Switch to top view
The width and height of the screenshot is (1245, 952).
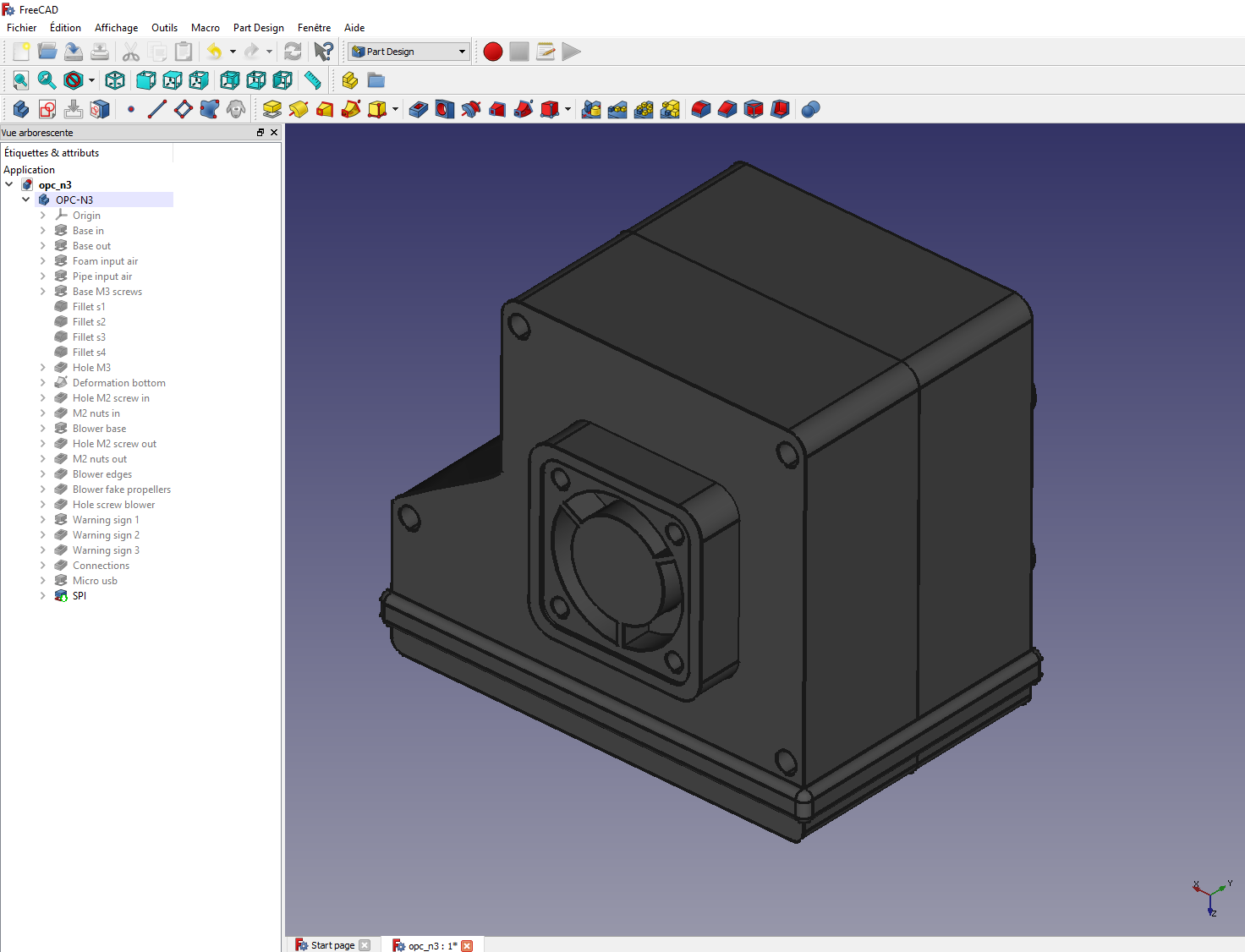click(x=172, y=80)
